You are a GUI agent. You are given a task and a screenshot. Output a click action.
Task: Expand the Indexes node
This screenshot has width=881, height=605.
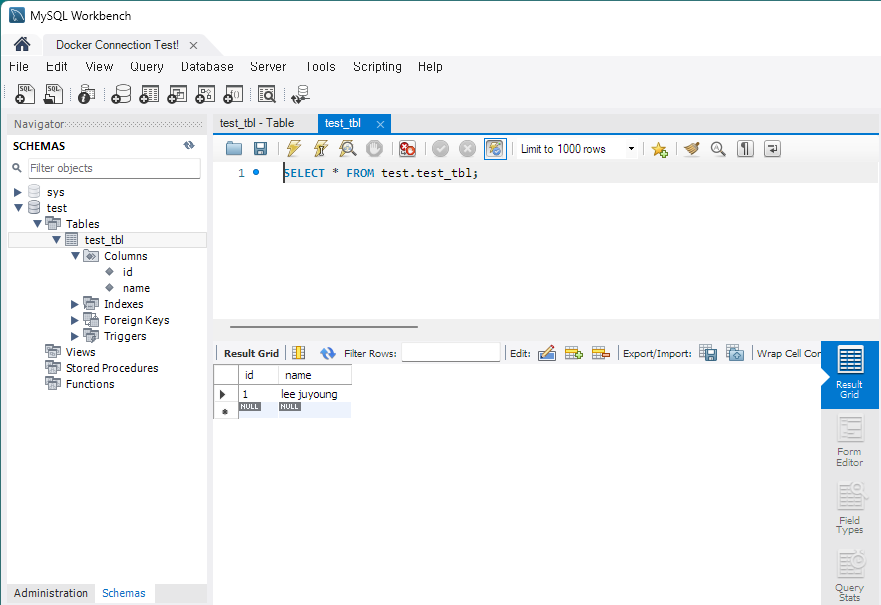tap(75, 304)
